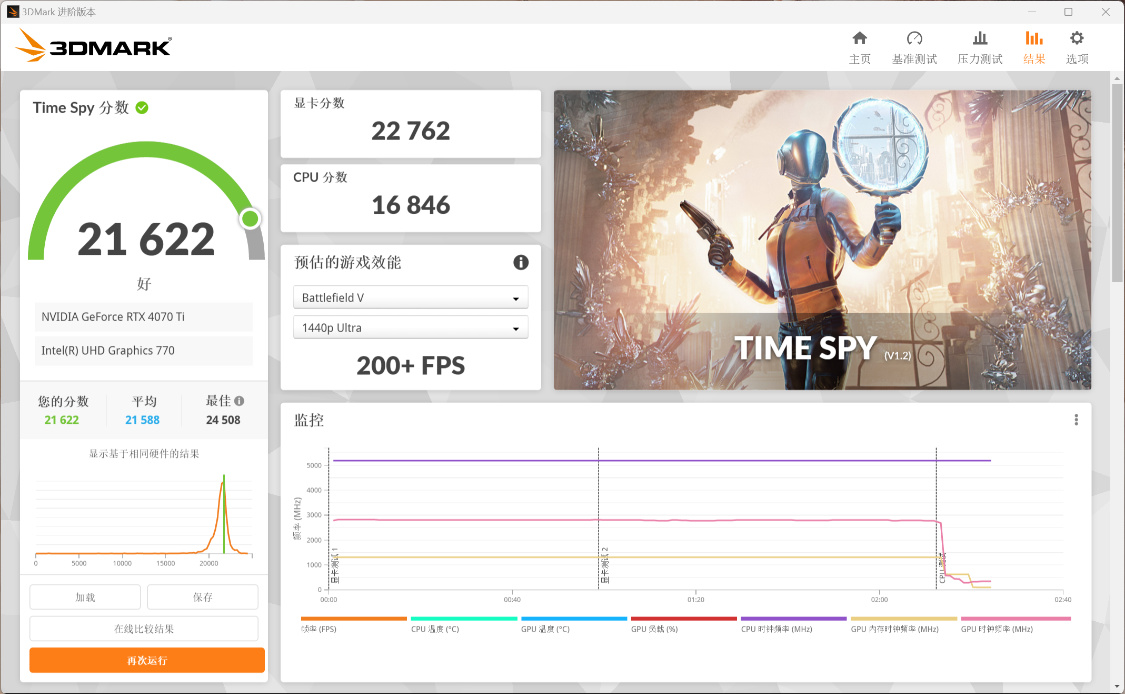Click the info icon next to 最佳
This screenshot has width=1125, height=694.
[239, 401]
